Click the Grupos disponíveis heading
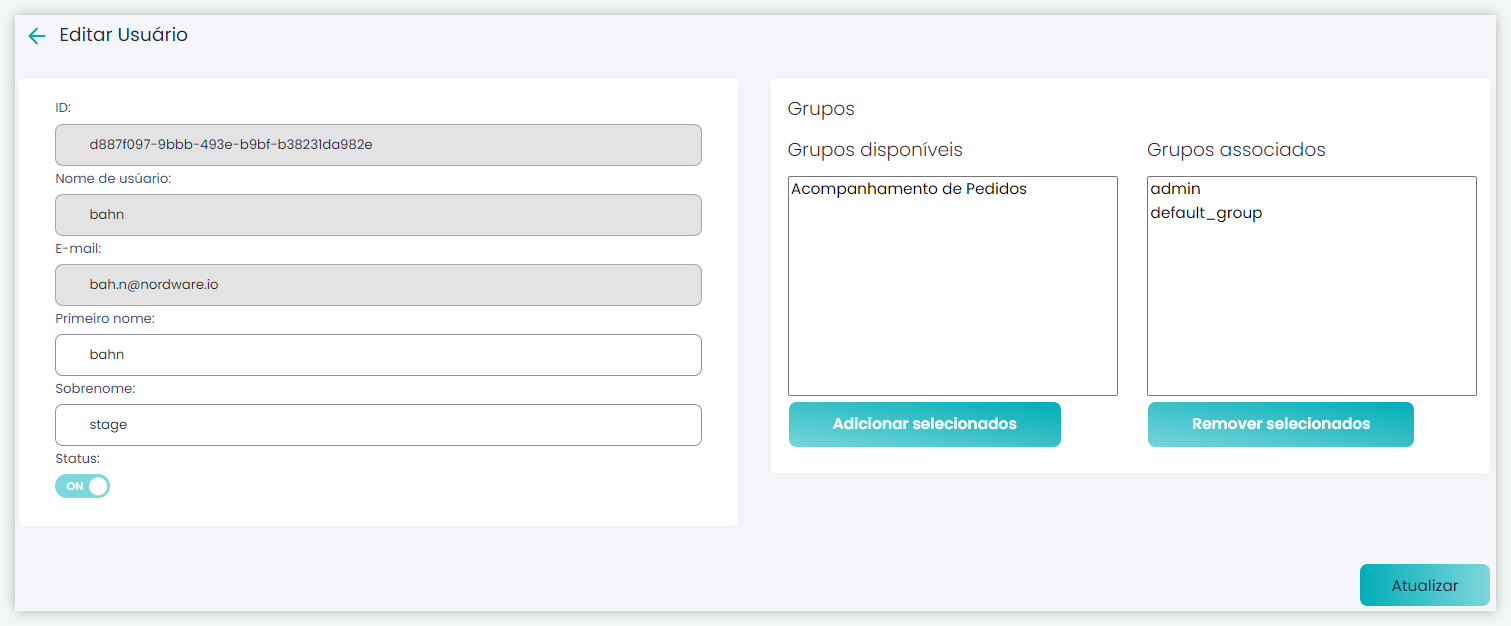Image resolution: width=1511 pixels, height=626 pixels. 875,150
